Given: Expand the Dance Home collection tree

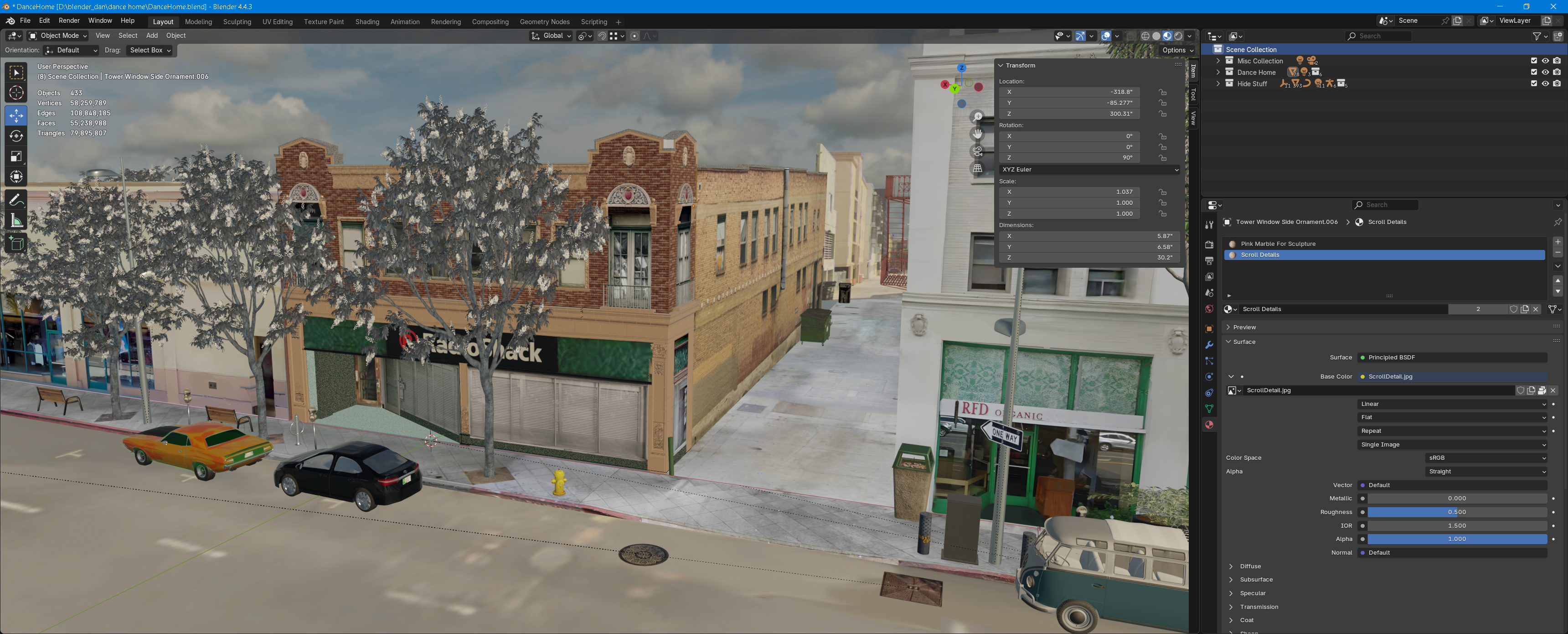Looking at the screenshot, I should click(x=1217, y=72).
